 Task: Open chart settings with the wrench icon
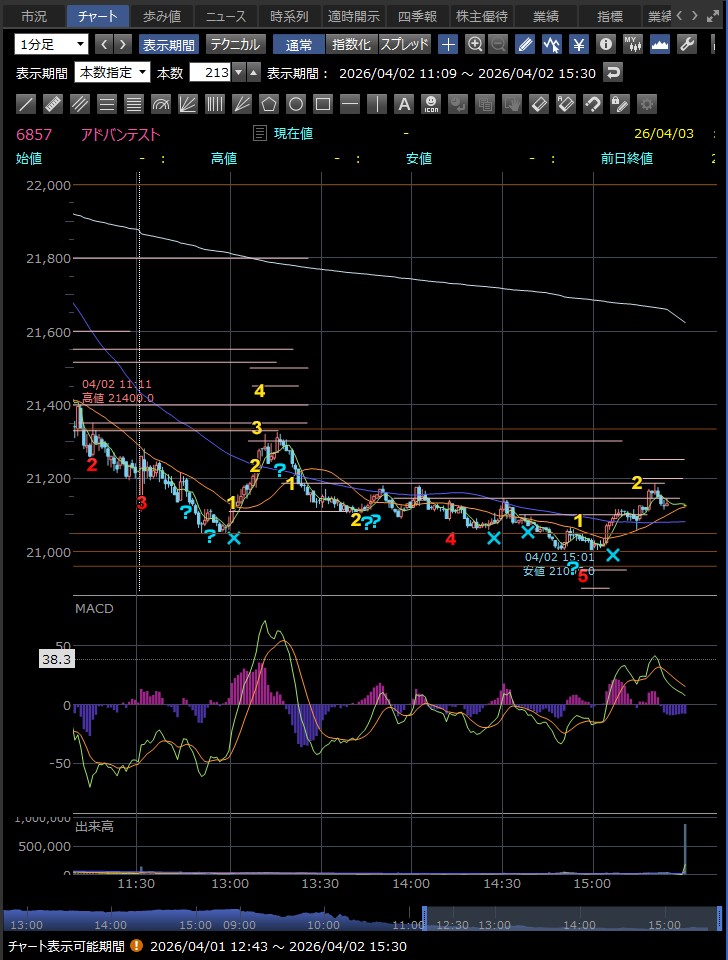click(x=687, y=44)
